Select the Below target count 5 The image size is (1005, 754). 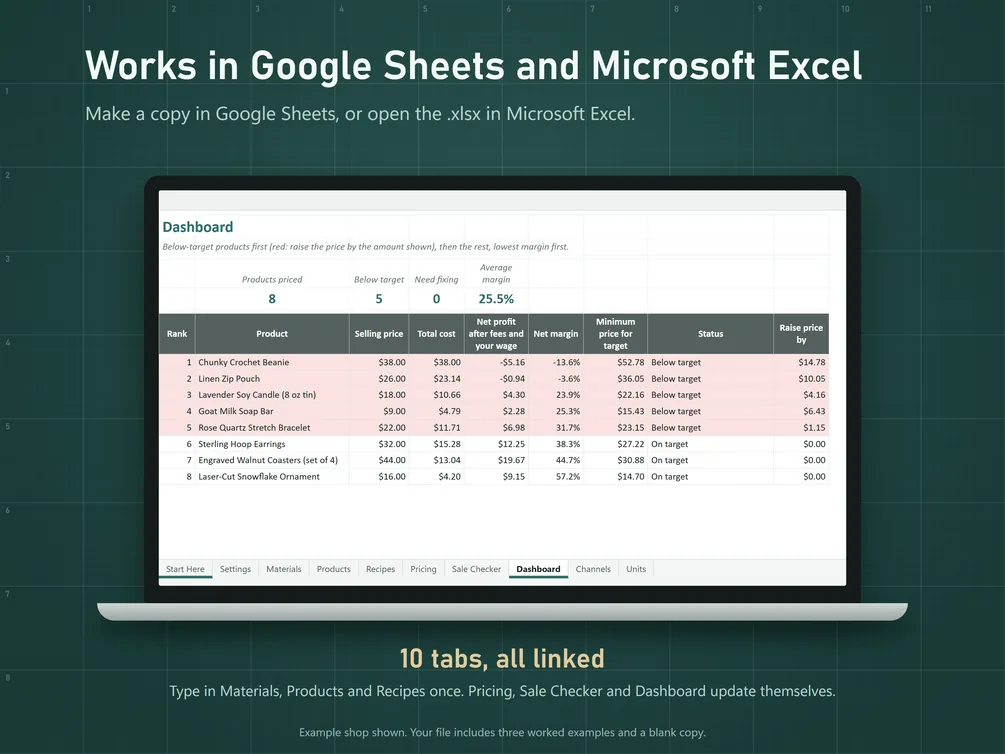coord(379,299)
